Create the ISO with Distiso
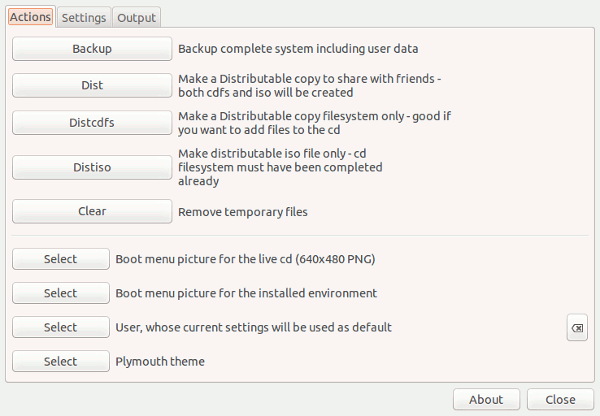The image size is (600, 416). (x=92, y=168)
